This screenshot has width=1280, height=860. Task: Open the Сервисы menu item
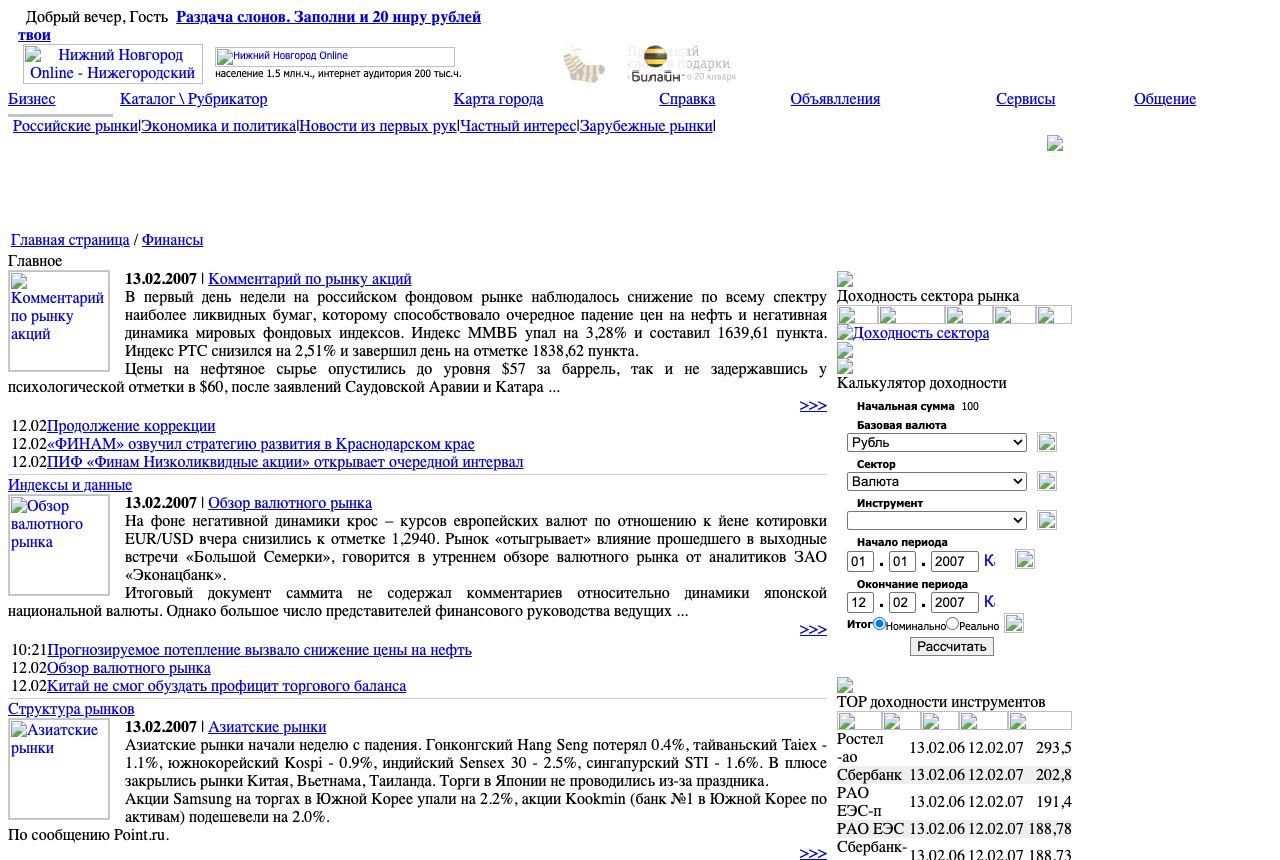coord(1025,99)
